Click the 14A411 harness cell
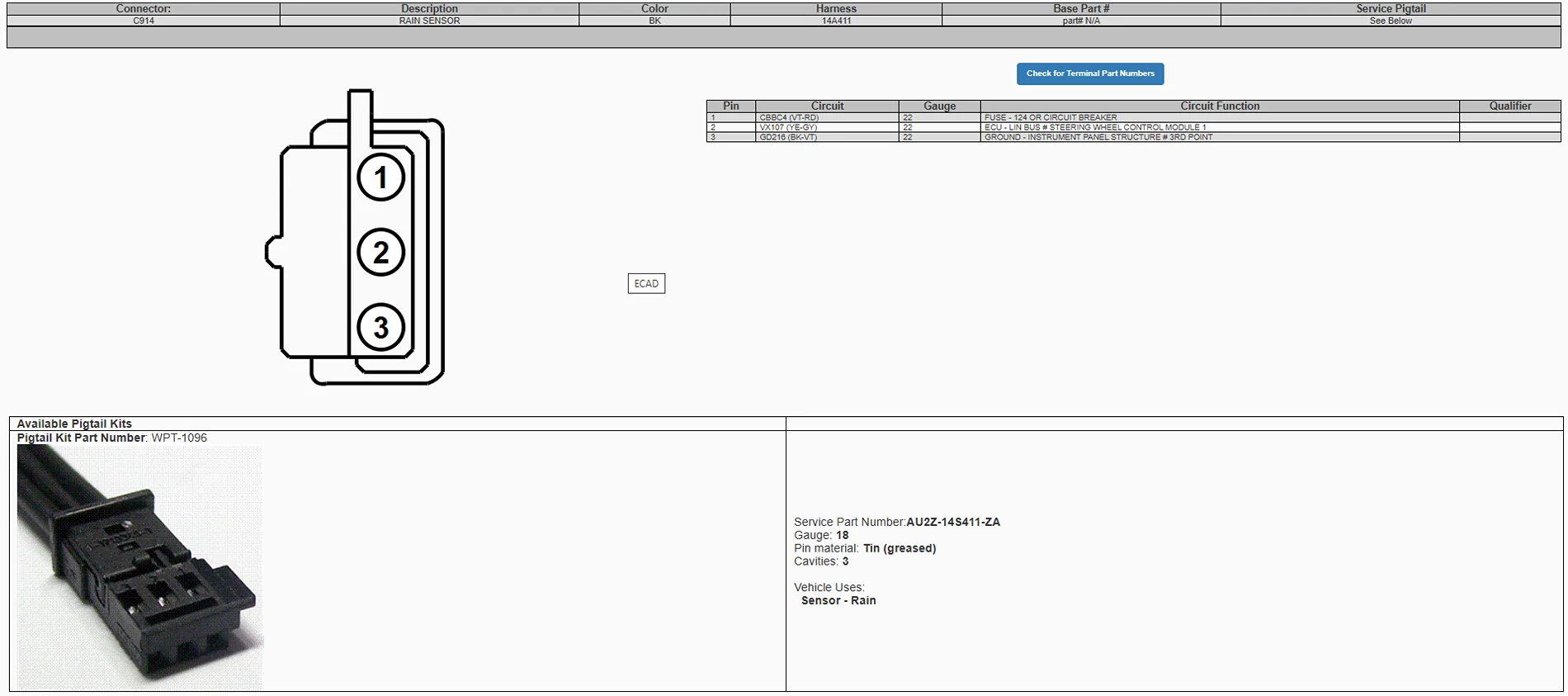The height and width of the screenshot is (696, 1568). coord(836,21)
